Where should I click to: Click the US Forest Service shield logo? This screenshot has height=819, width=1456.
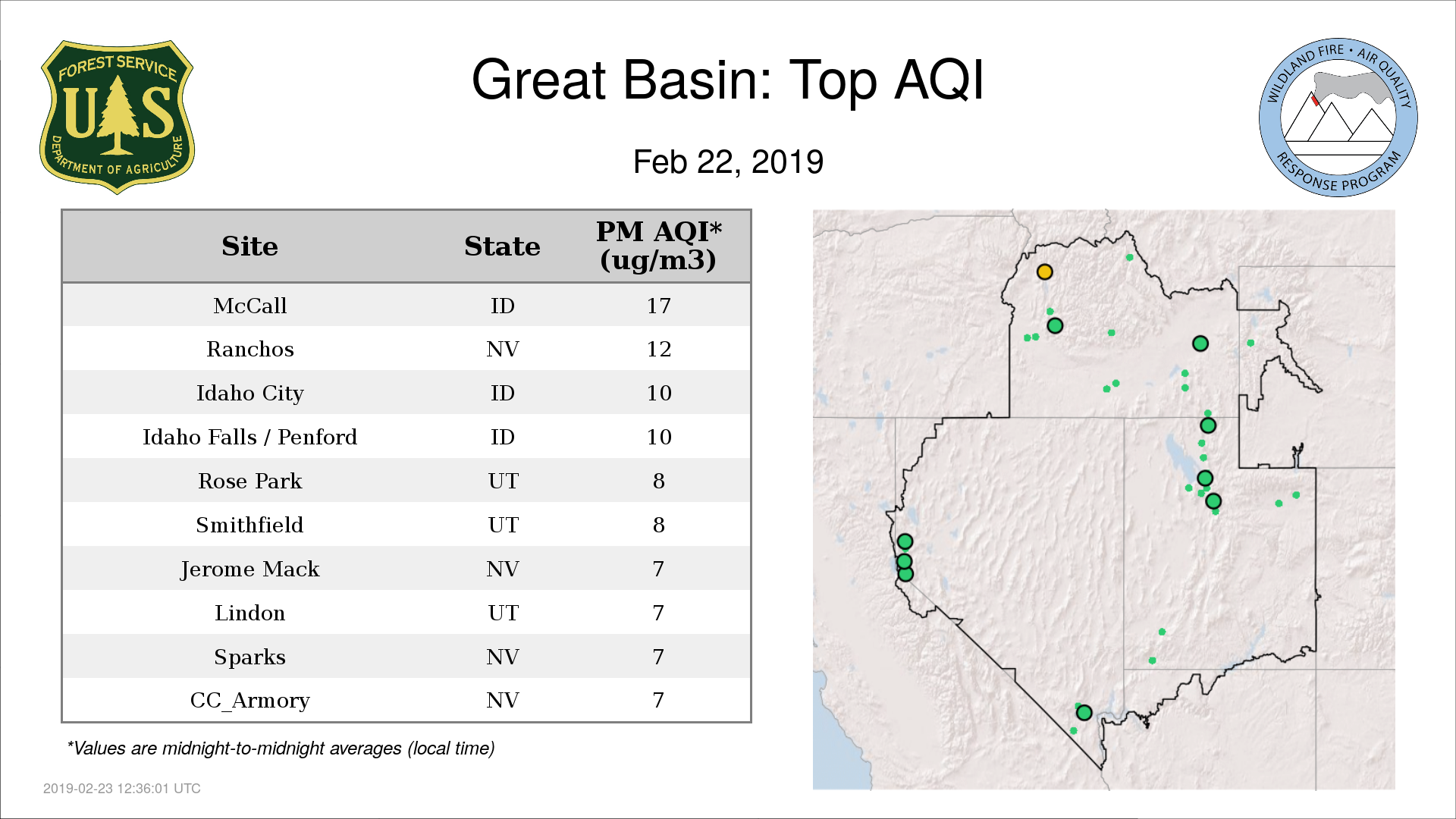pyautogui.click(x=117, y=118)
